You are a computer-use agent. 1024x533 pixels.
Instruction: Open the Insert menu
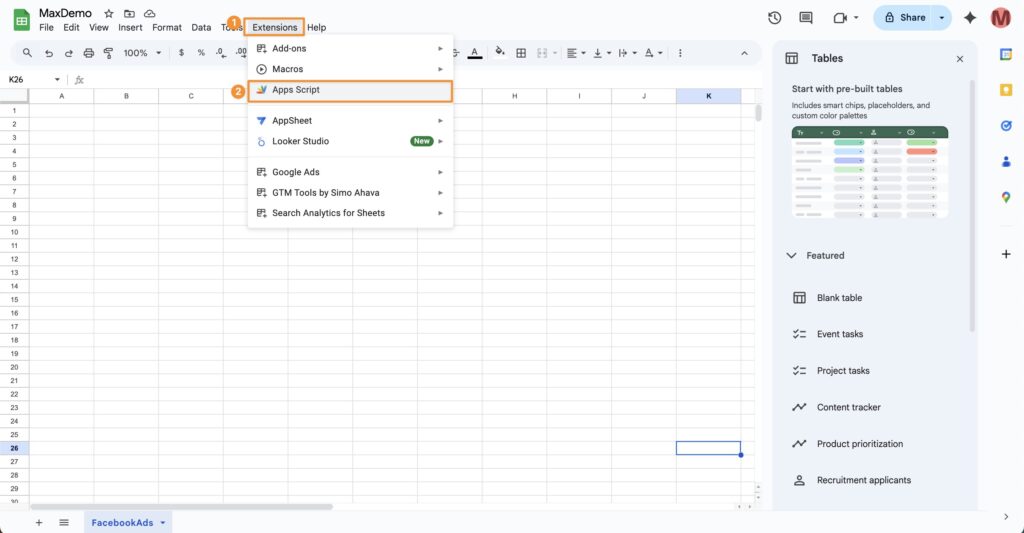pyautogui.click(x=130, y=27)
